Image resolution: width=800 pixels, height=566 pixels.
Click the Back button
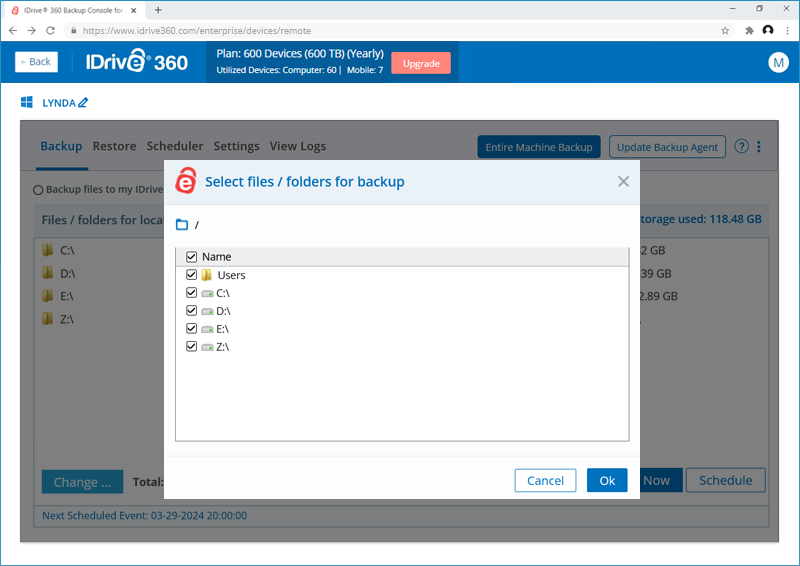(36, 62)
